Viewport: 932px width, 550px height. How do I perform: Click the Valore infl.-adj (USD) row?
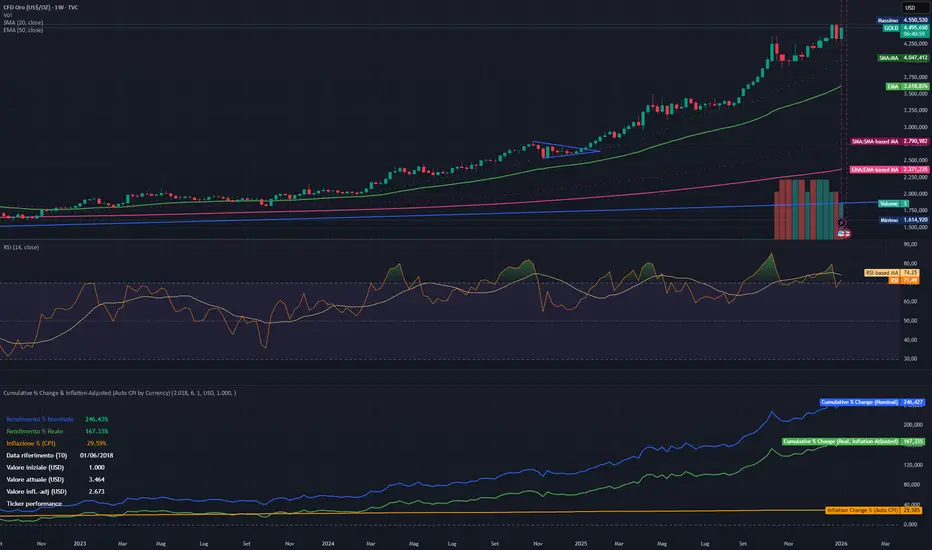[56, 492]
